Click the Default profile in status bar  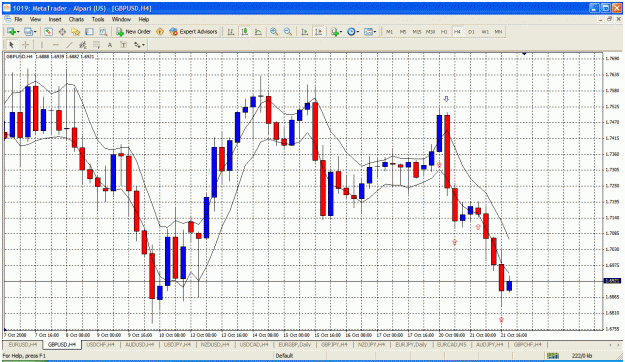pyautogui.click(x=284, y=356)
